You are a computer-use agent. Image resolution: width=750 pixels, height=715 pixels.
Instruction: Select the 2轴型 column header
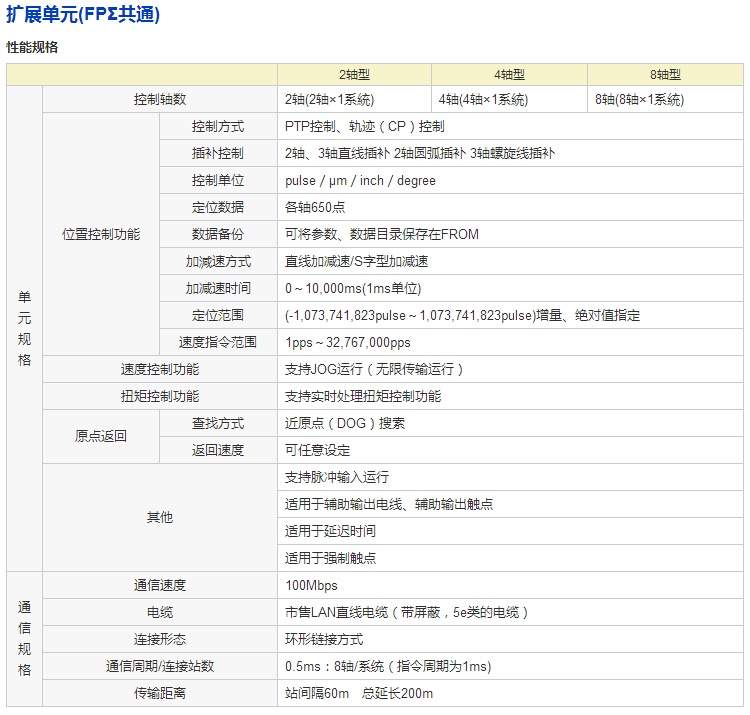pos(354,75)
